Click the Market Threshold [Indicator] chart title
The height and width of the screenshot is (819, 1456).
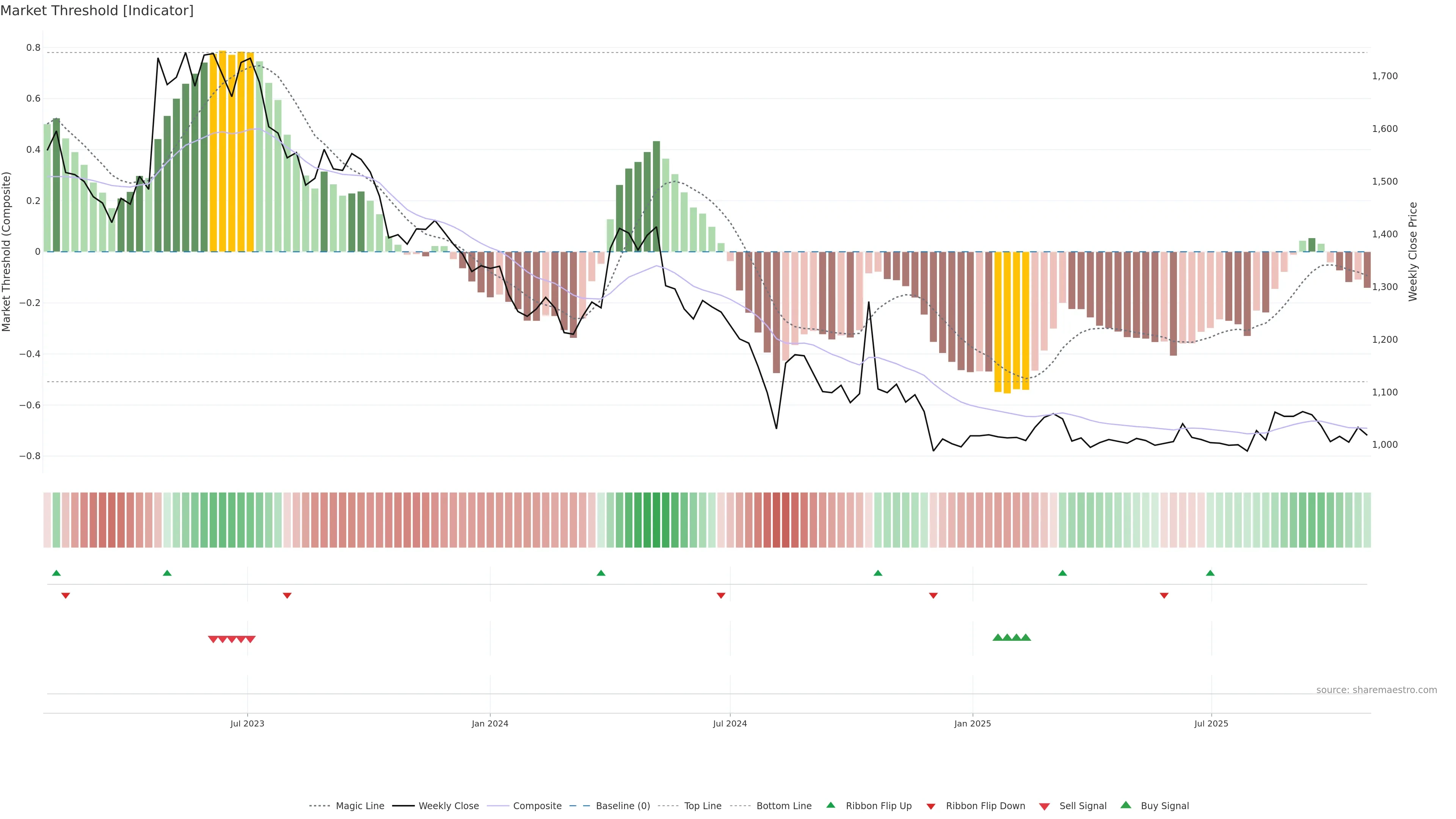pyautogui.click(x=97, y=11)
